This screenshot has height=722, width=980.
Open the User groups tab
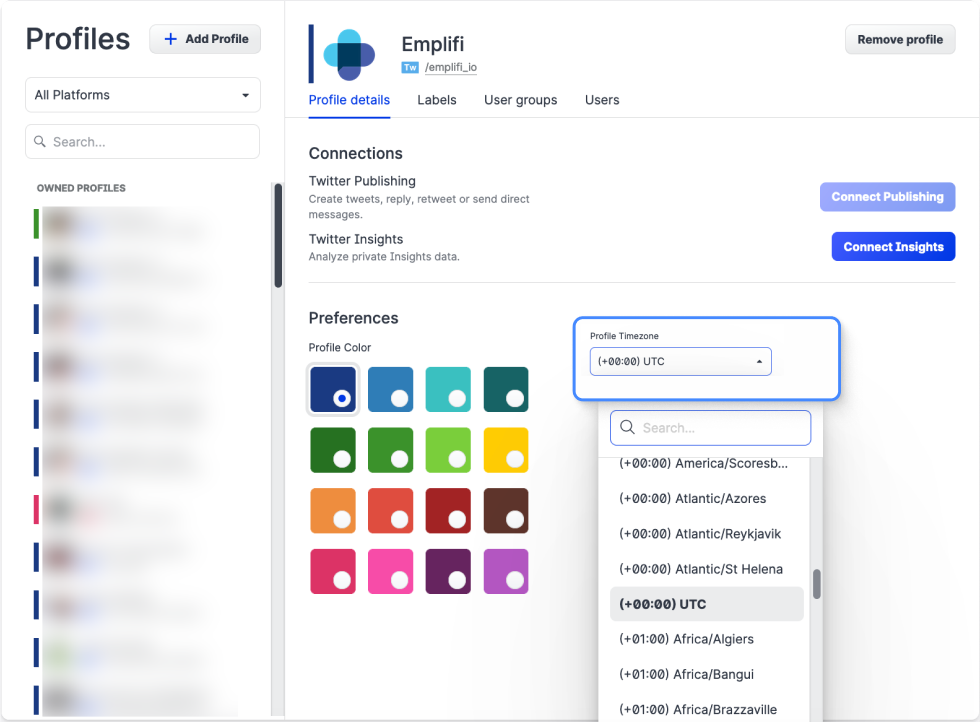(520, 100)
